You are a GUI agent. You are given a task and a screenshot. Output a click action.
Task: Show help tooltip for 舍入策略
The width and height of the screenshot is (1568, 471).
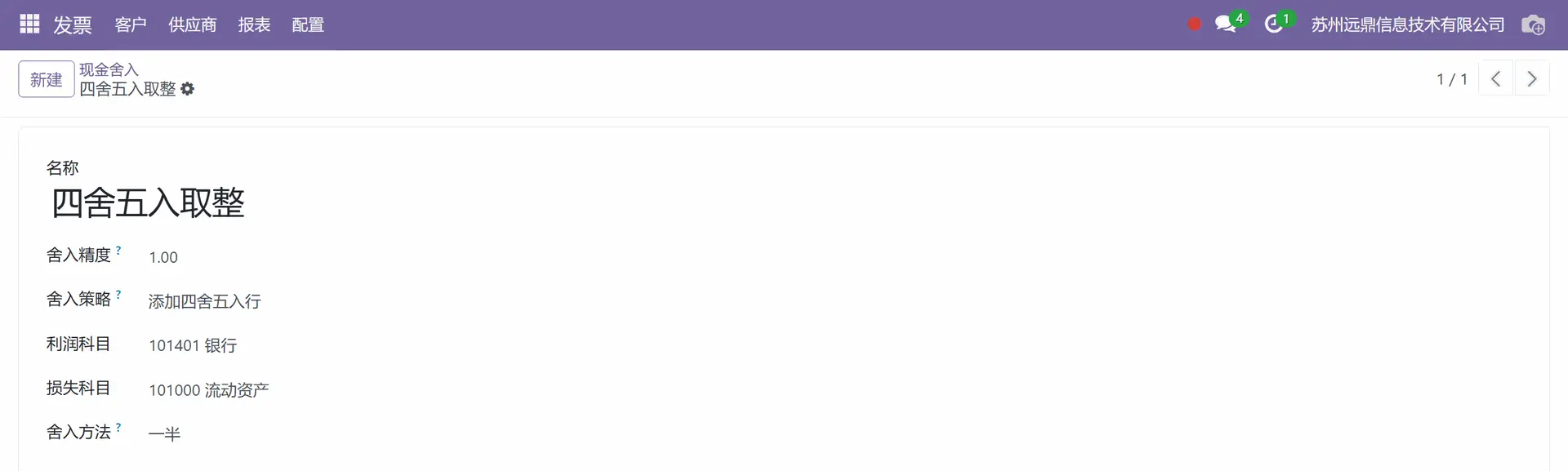pyautogui.click(x=118, y=295)
